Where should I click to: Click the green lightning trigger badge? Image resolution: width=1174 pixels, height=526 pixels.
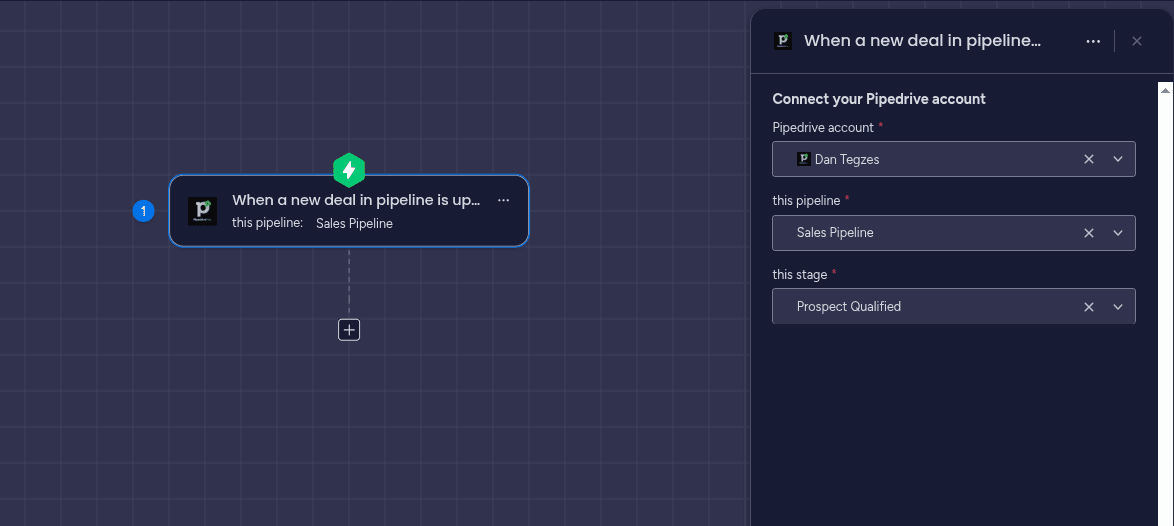[x=349, y=170]
